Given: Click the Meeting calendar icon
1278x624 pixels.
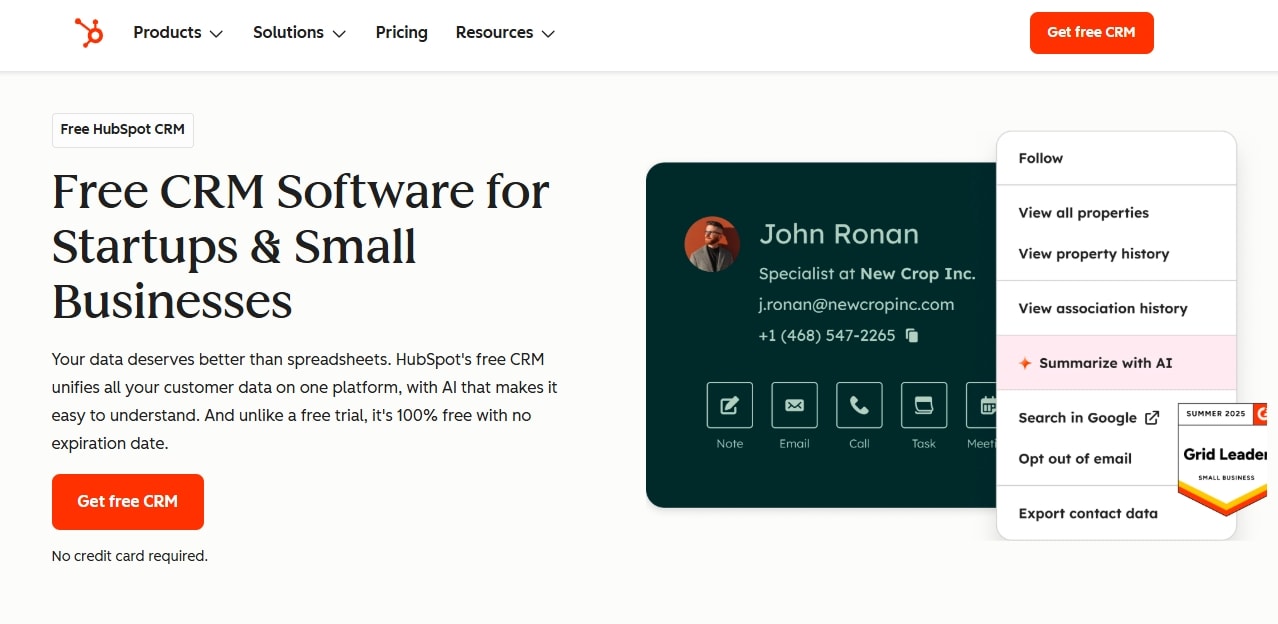Looking at the screenshot, I should point(982,405).
